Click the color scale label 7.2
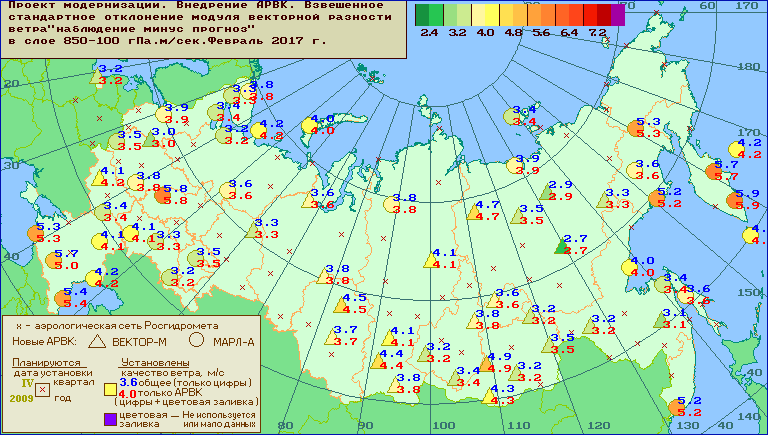Screen dimensions: 768x435 point(597,33)
